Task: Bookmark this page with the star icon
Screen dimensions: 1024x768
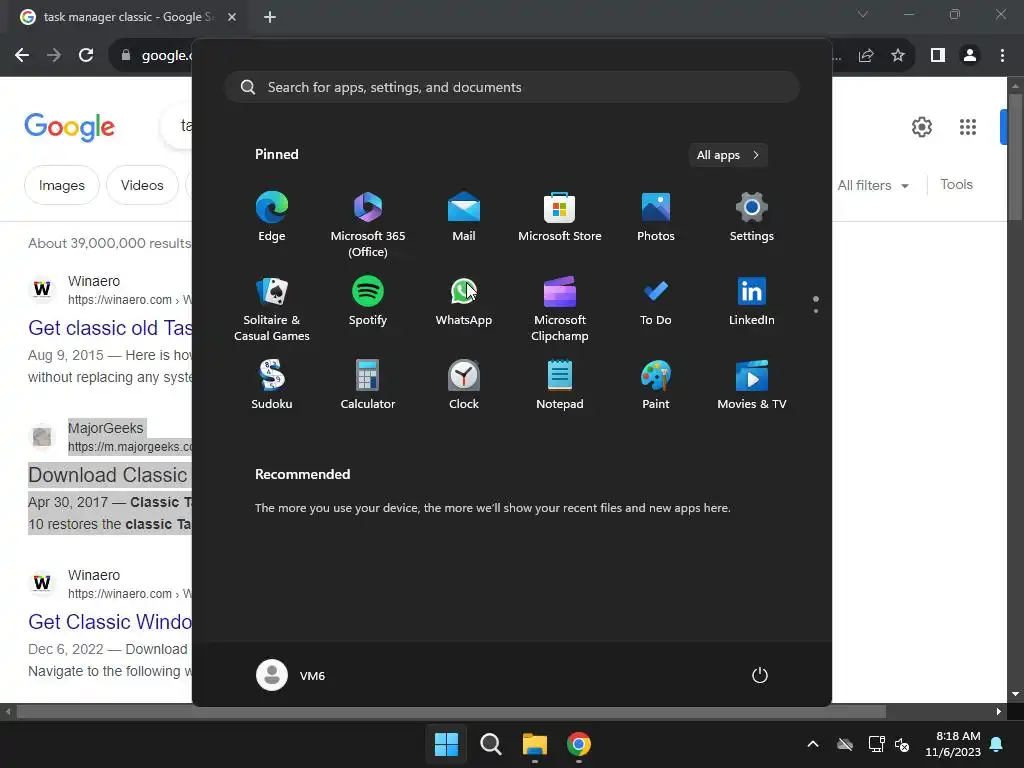Action: click(x=898, y=56)
